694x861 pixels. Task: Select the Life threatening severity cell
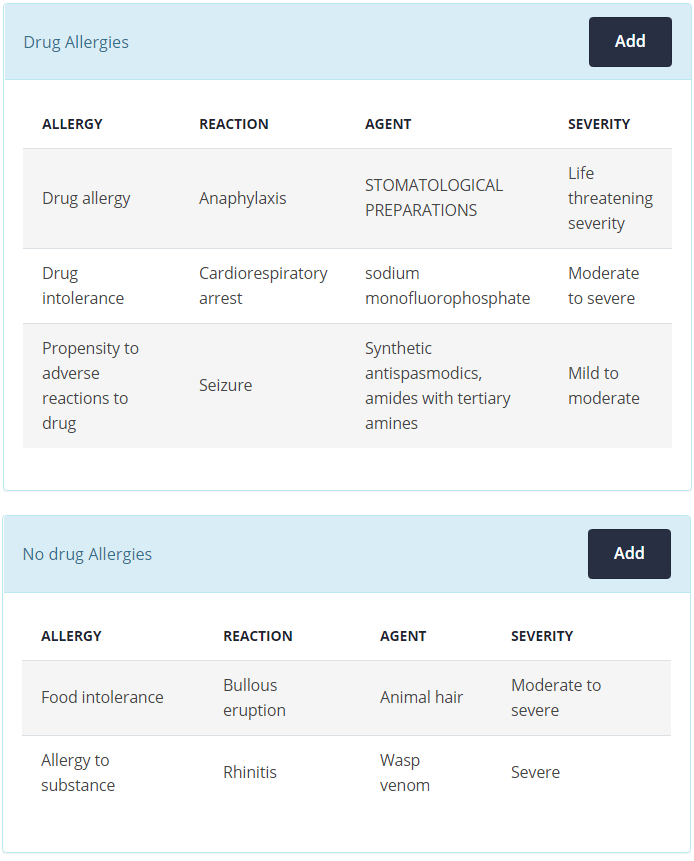pos(609,198)
